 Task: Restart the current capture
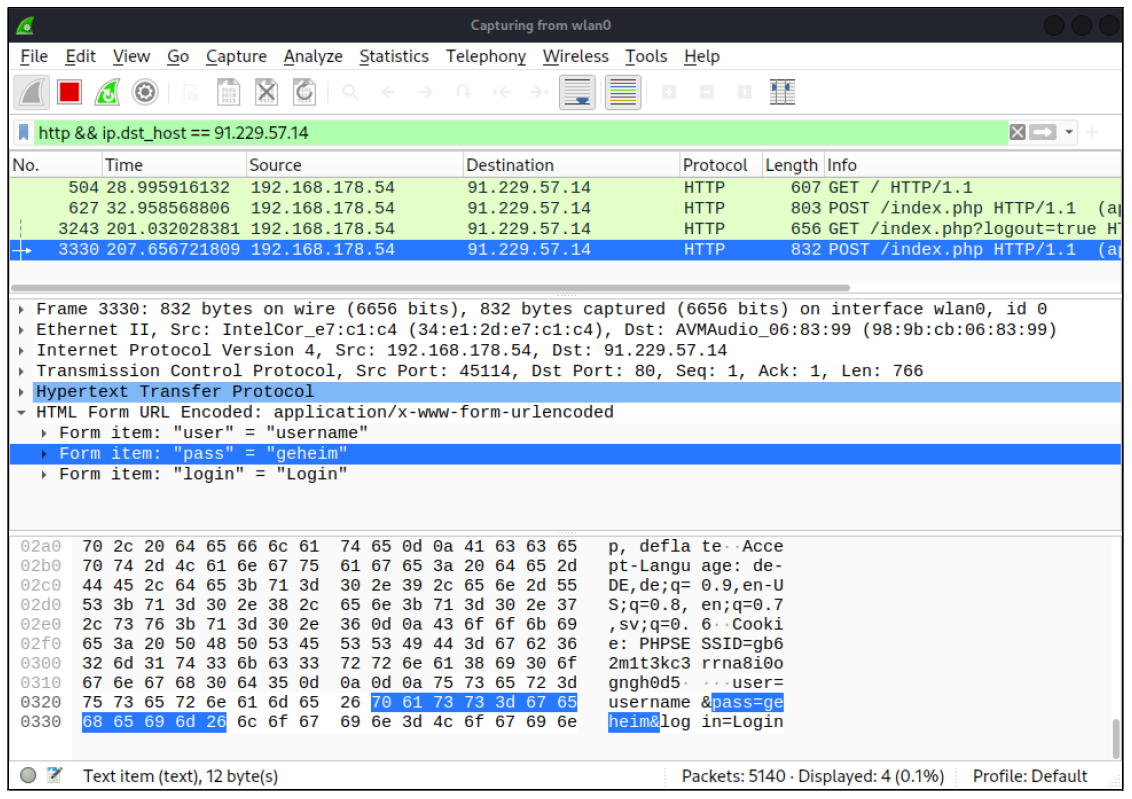tap(107, 91)
